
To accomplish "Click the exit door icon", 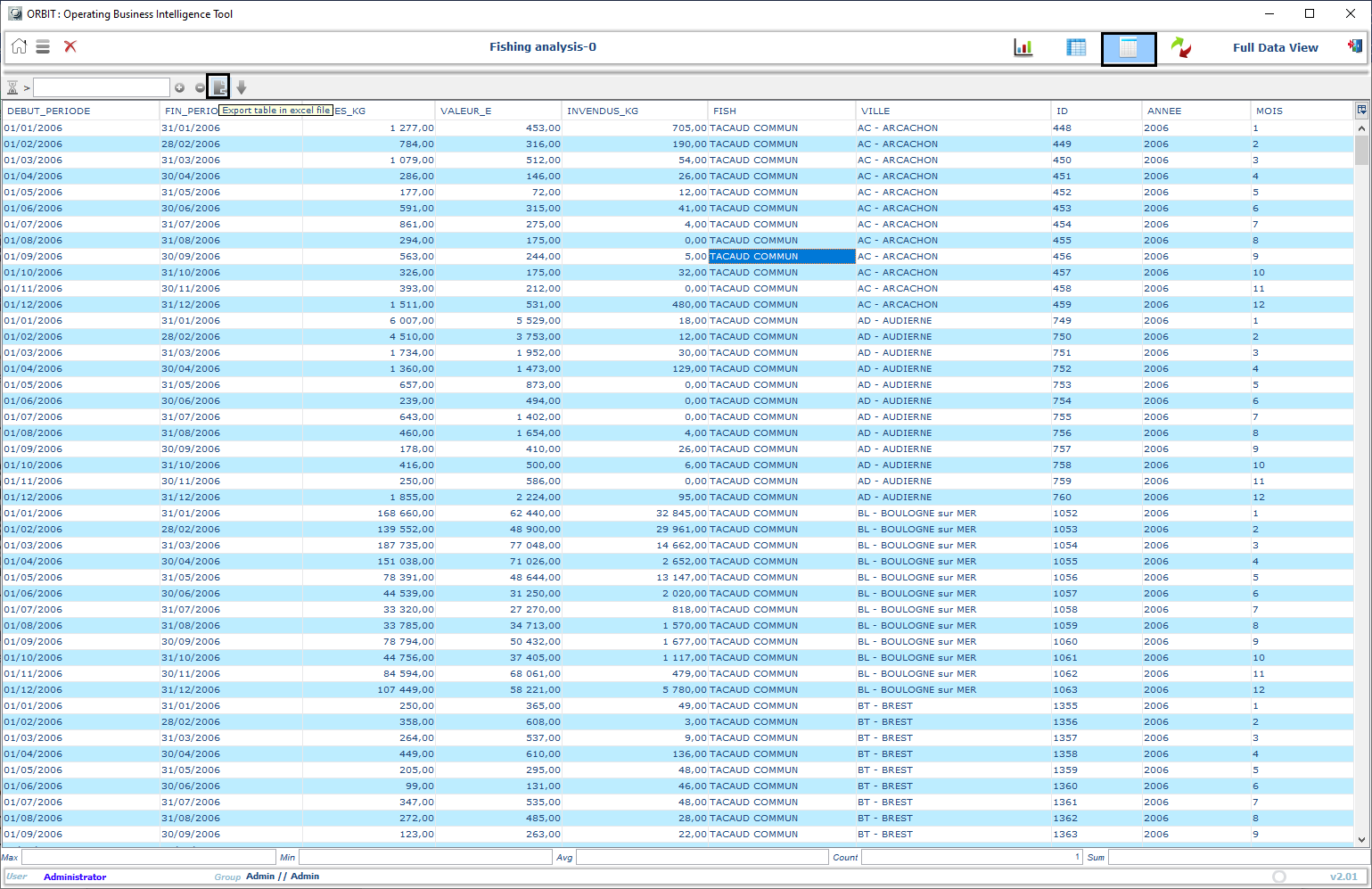I will 1355,45.
